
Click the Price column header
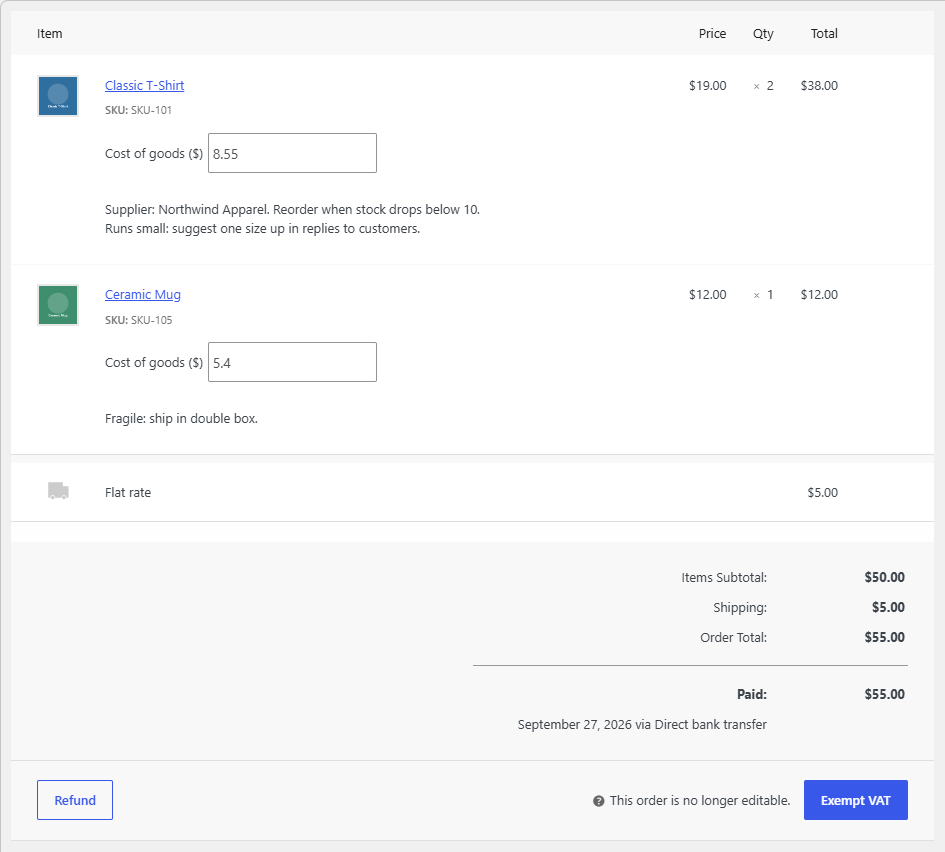[712, 34]
